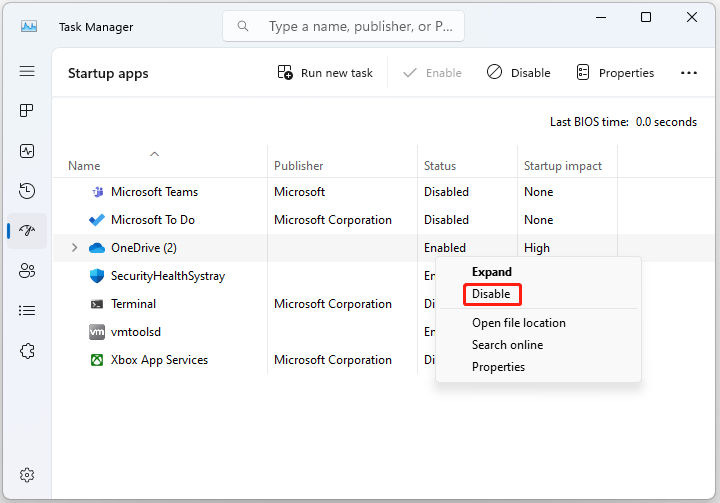Select the Microsoft Teams row name
The image size is (720, 503).
click(x=154, y=192)
